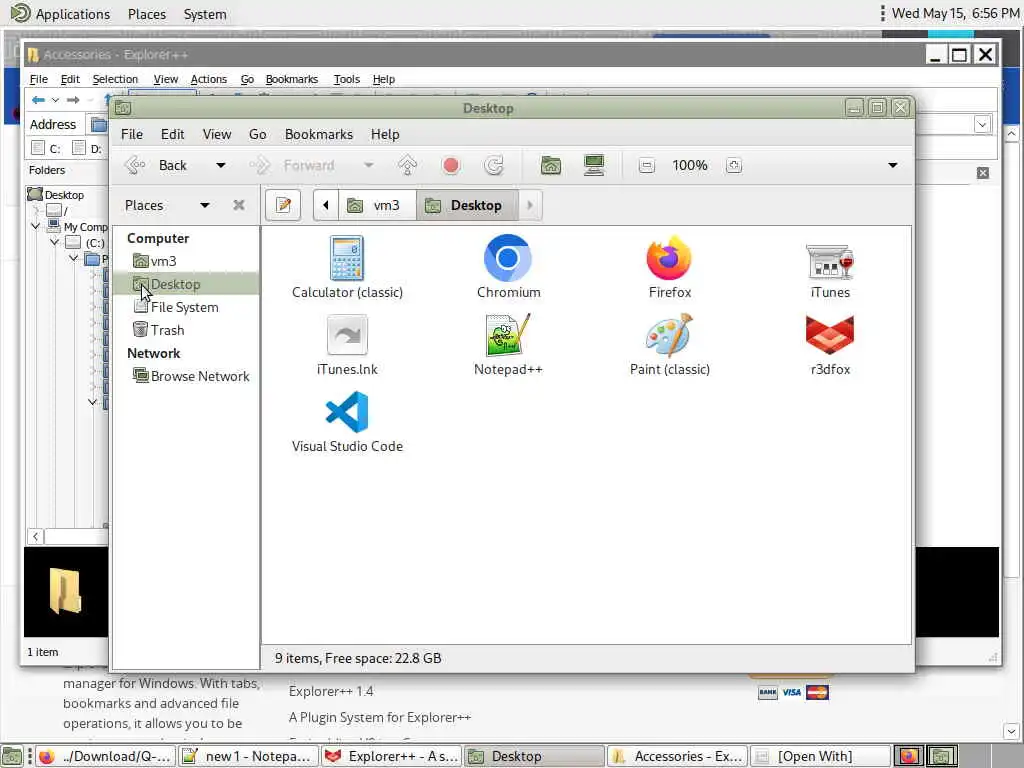This screenshot has height=768, width=1024.
Task: Select the D: drive button in Explorer++
Action: tap(88, 148)
